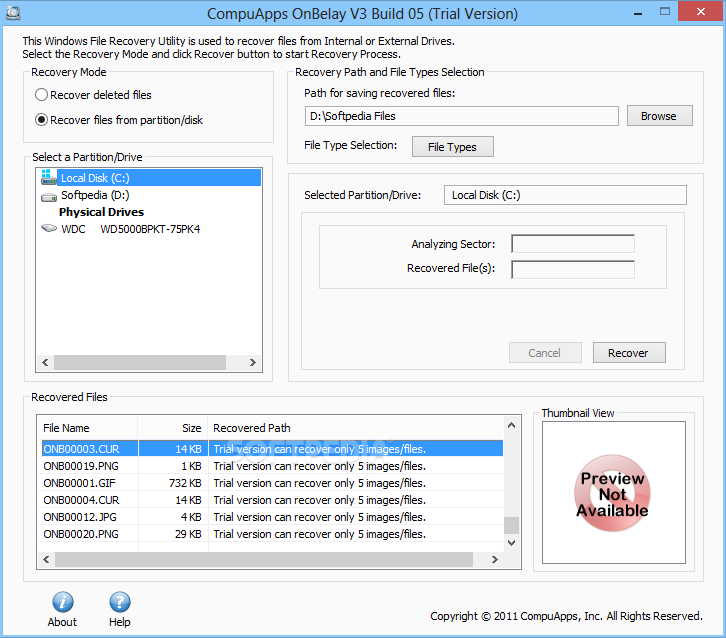This screenshot has height=638, width=726.
Task: Open the Help question mark icon
Action: (119, 602)
